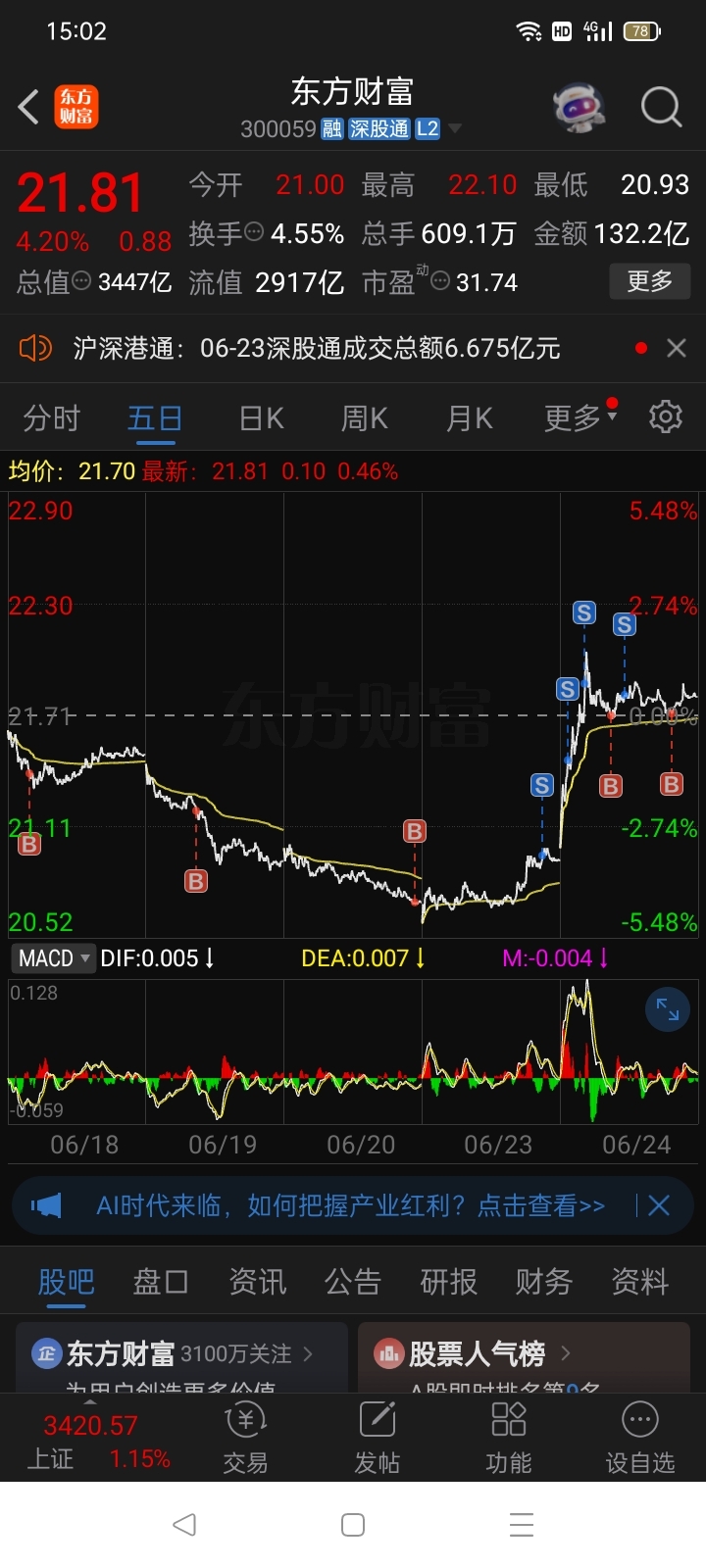Switch to the 资料 tab

pyautogui.click(x=639, y=1281)
